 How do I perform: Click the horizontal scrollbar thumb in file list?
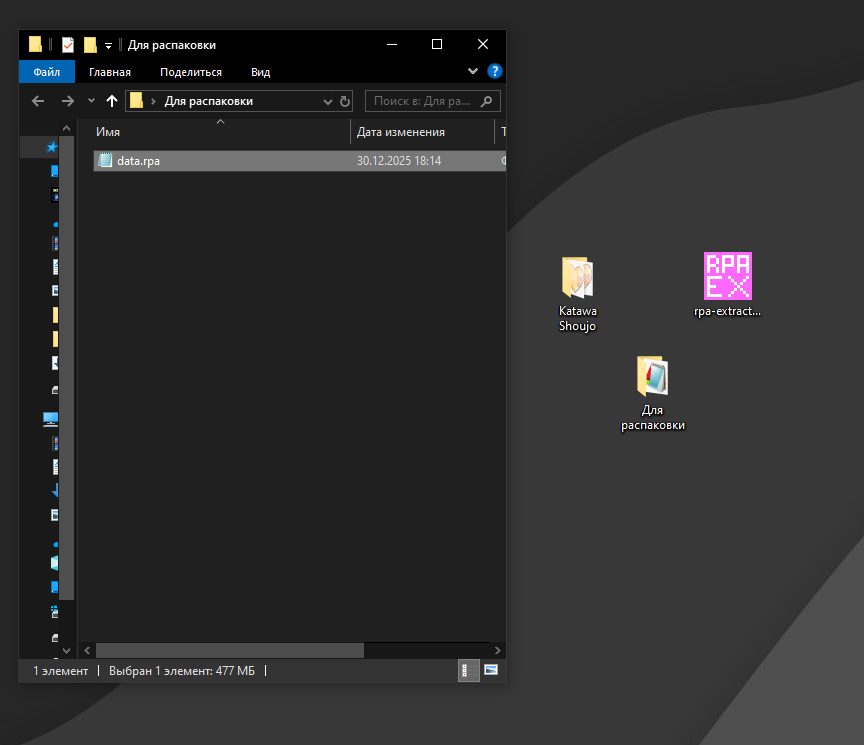pyautogui.click(x=230, y=651)
